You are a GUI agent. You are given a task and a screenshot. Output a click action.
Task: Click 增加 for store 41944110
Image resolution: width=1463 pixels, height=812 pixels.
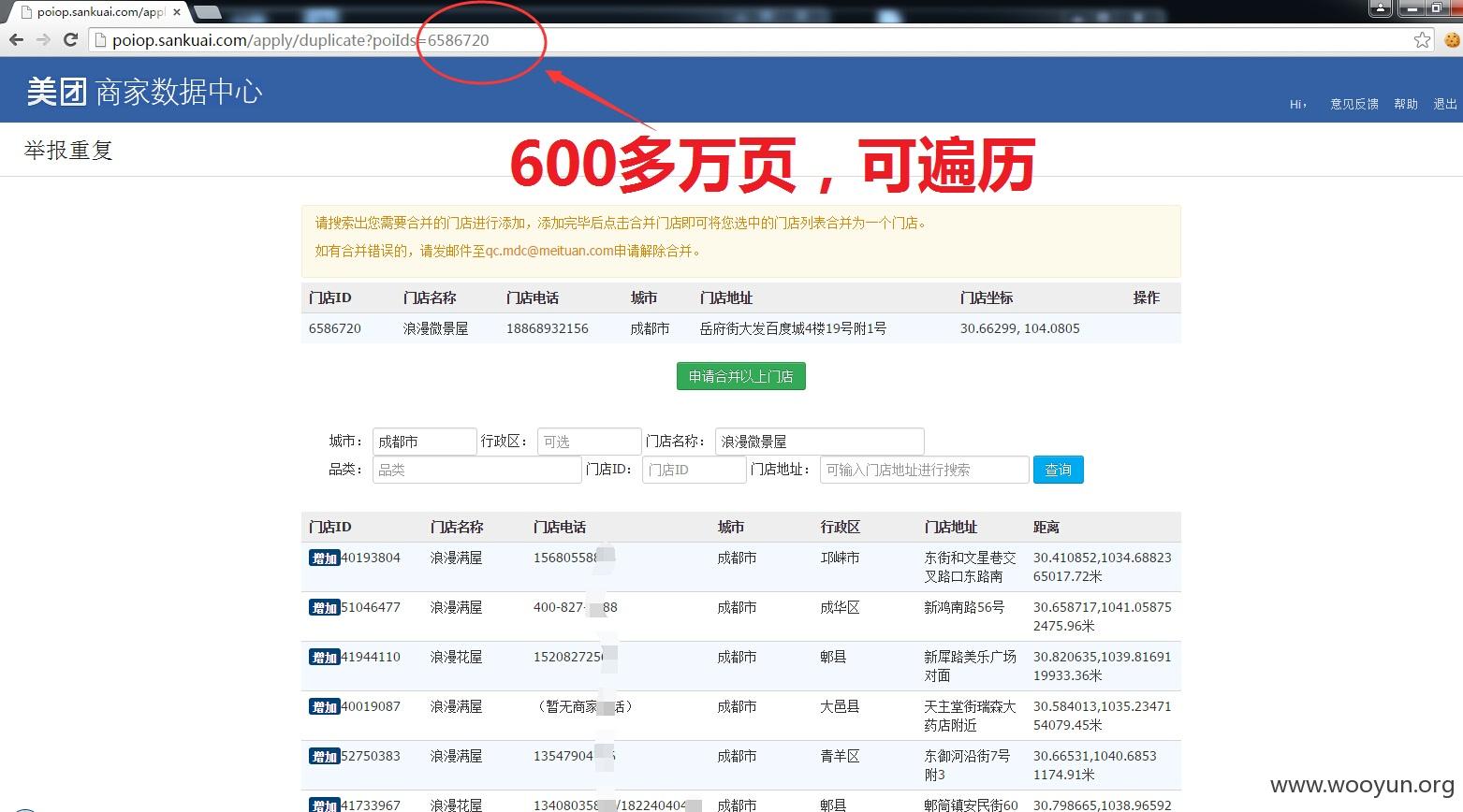[324, 658]
